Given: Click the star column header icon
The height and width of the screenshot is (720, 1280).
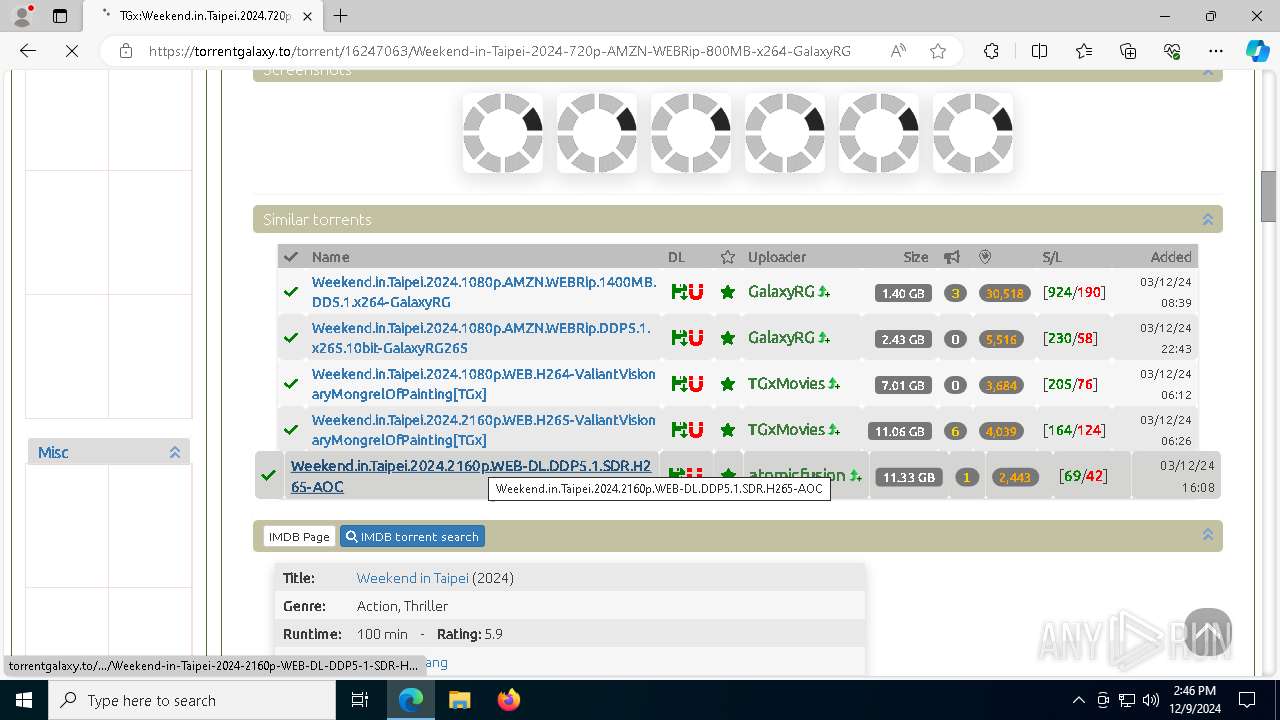Looking at the screenshot, I should pyautogui.click(x=728, y=257).
